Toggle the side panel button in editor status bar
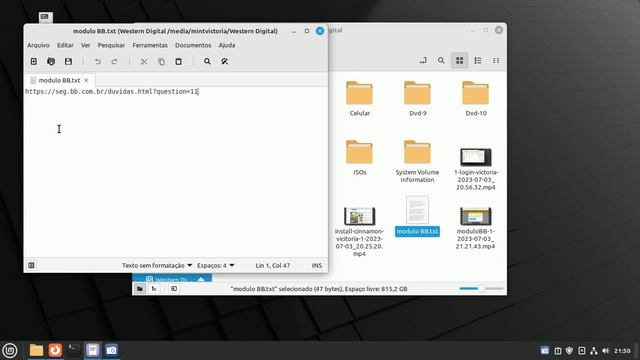Viewport: 640px width, 360px height. pyautogui.click(x=31, y=265)
